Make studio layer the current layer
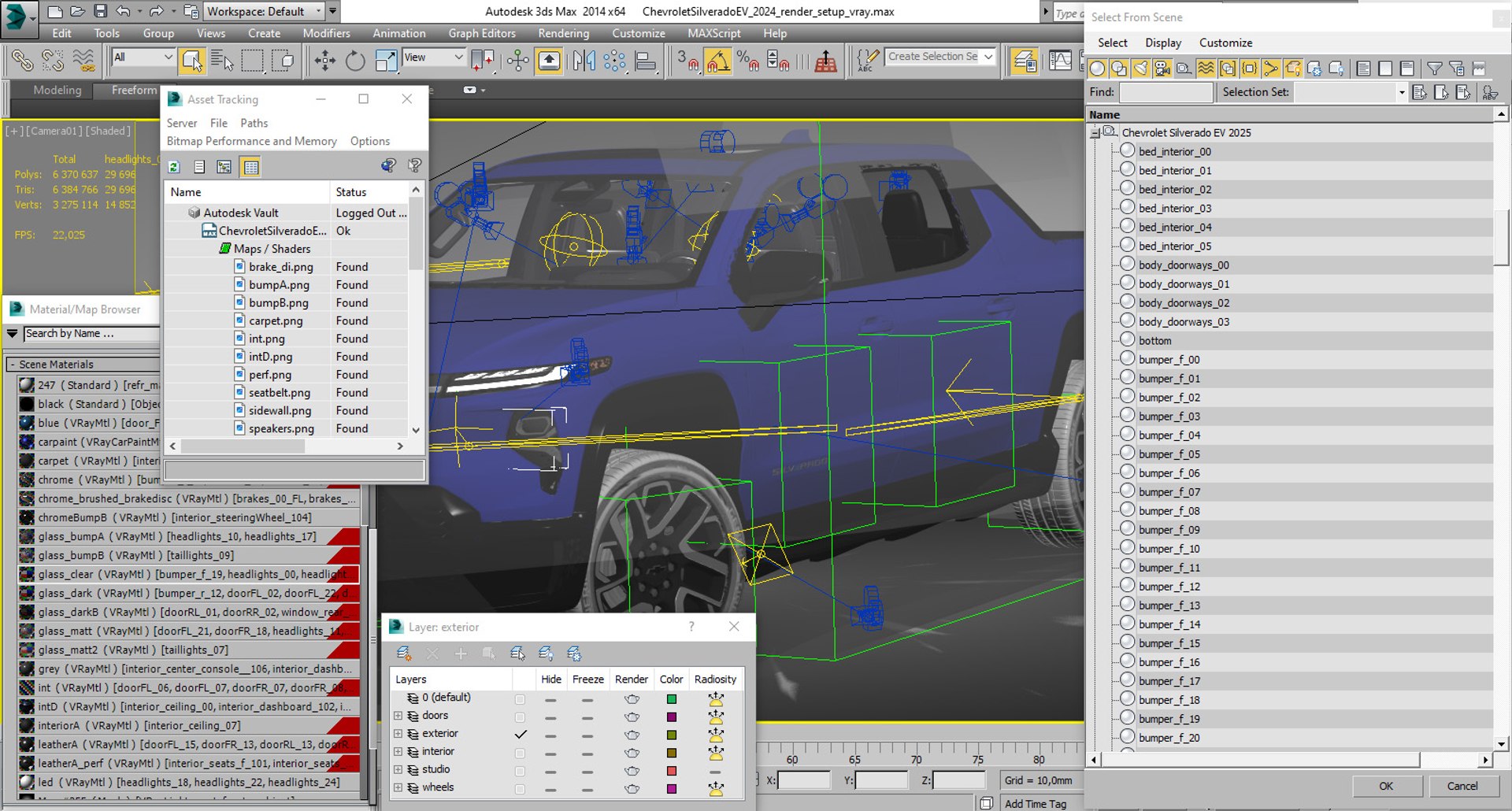1512x811 pixels. [520, 771]
